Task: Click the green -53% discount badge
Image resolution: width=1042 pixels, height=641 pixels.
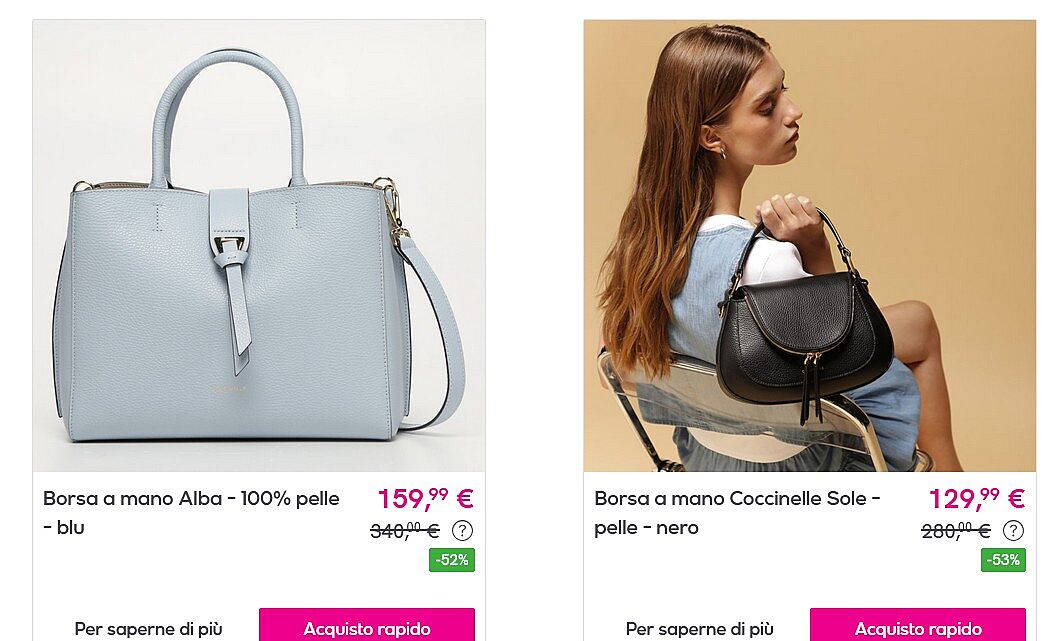Action: [1003, 560]
